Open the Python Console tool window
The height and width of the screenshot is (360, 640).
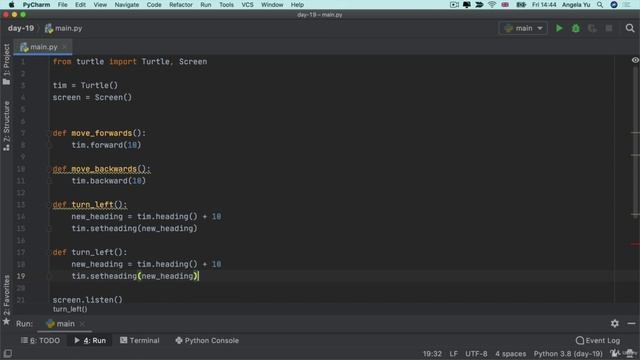pyautogui.click(x=207, y=340)
